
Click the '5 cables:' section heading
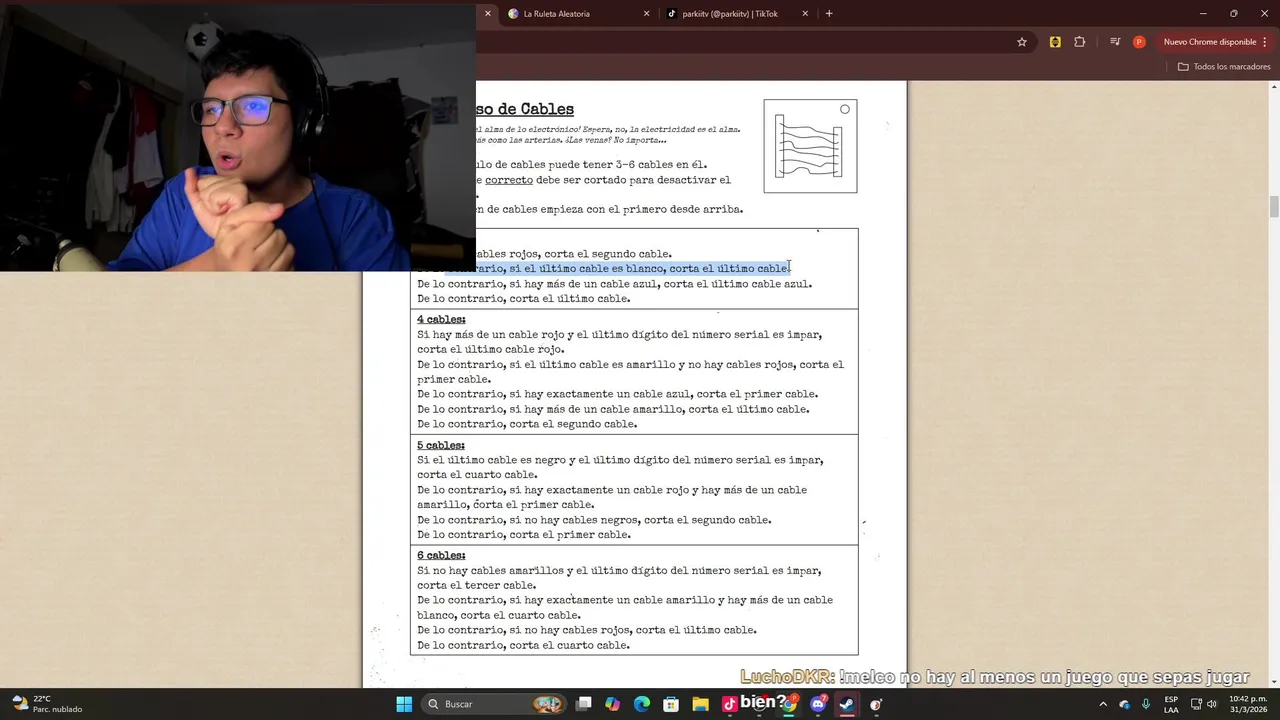[441, 445]
